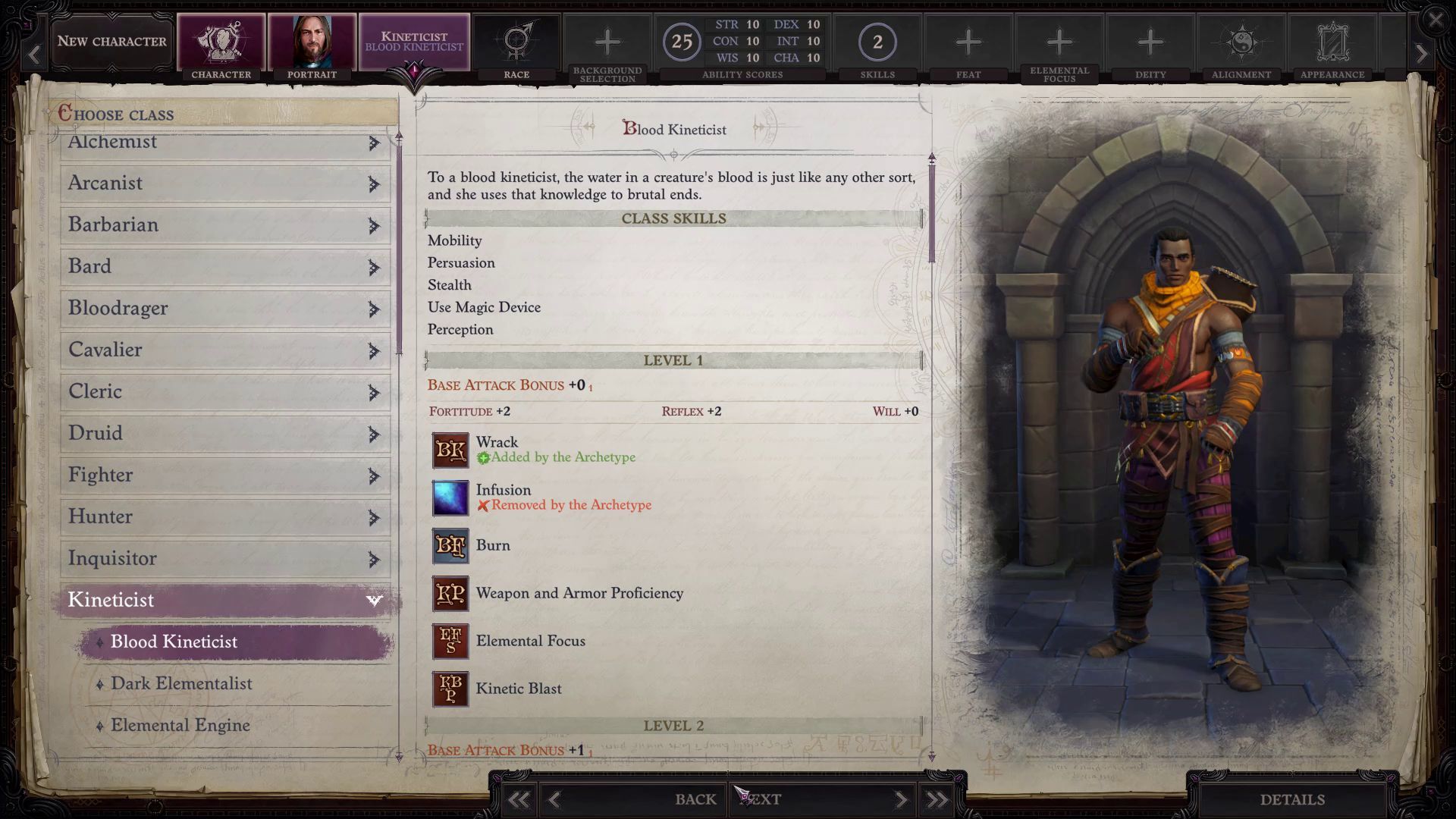Jump to last step double-right arrow
The image size is (1456, 819).
(x=937, y=800)
